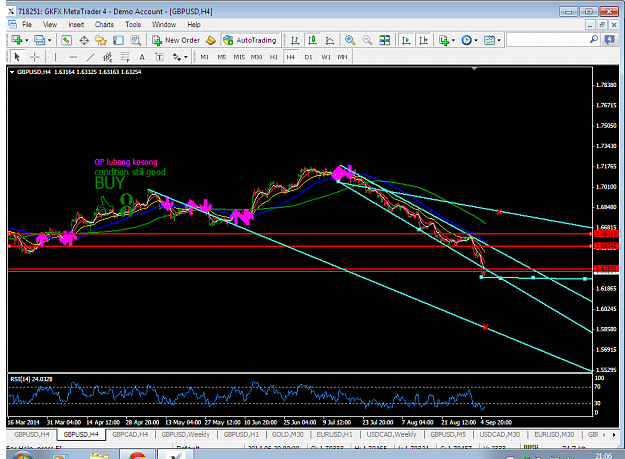The width and height of the screenshot is (625, 459).
Task: Toggle chart shift
Action: point(424,40)
